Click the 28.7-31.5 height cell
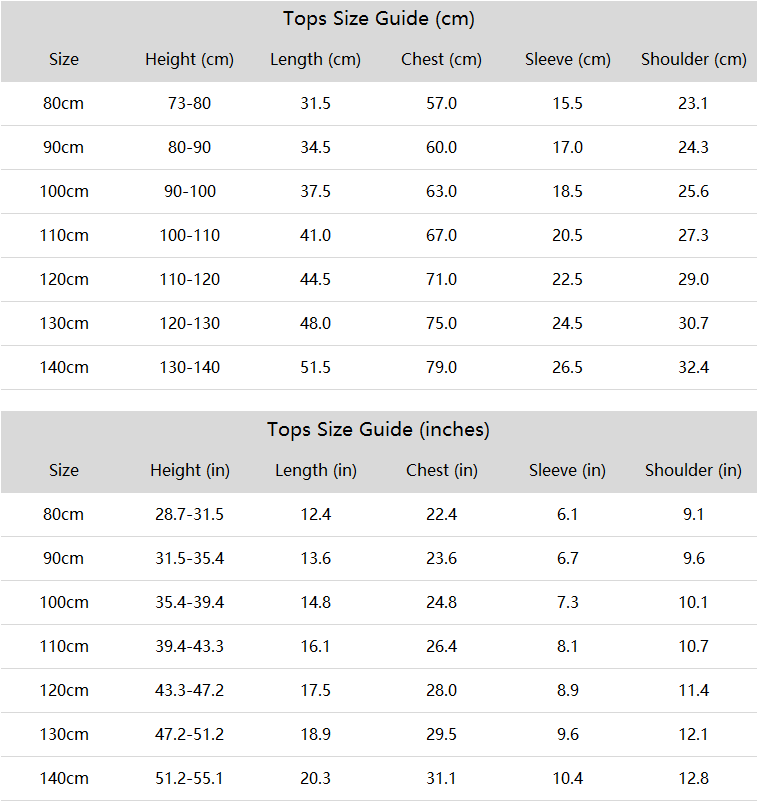The image size is (757, 801). tap(190, 514)
